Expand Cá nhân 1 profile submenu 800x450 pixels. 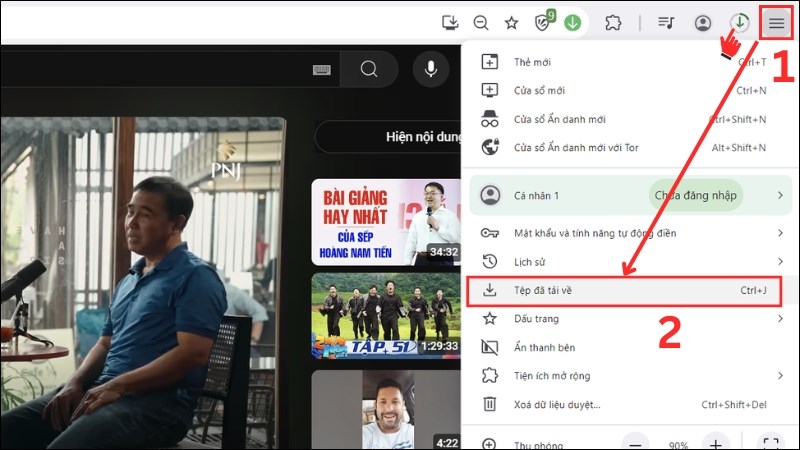pyautogui.click(x=631, y=195)
